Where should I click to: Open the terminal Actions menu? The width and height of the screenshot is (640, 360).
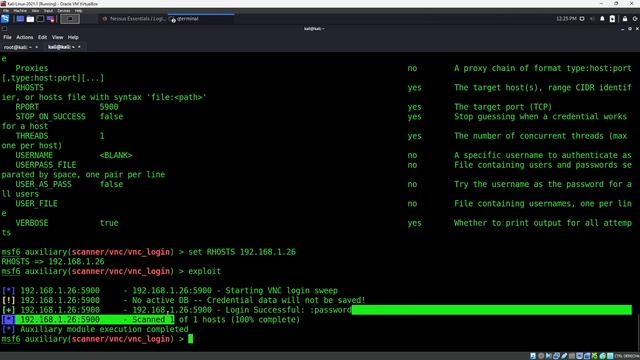24,37
